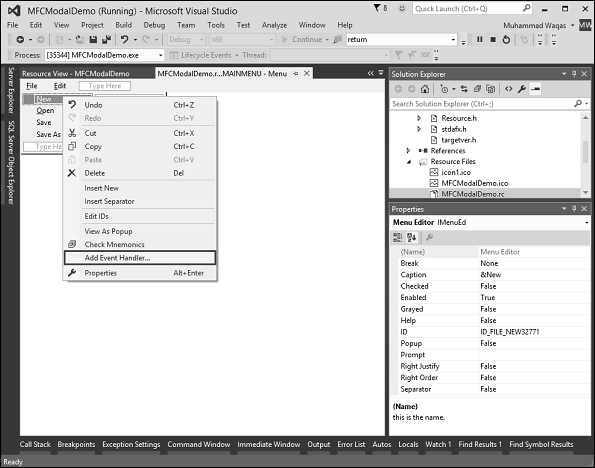595x468 pixels.
Task: Select MFCModalDemo.ico in Solution Explorer
Action: point(474,183)
